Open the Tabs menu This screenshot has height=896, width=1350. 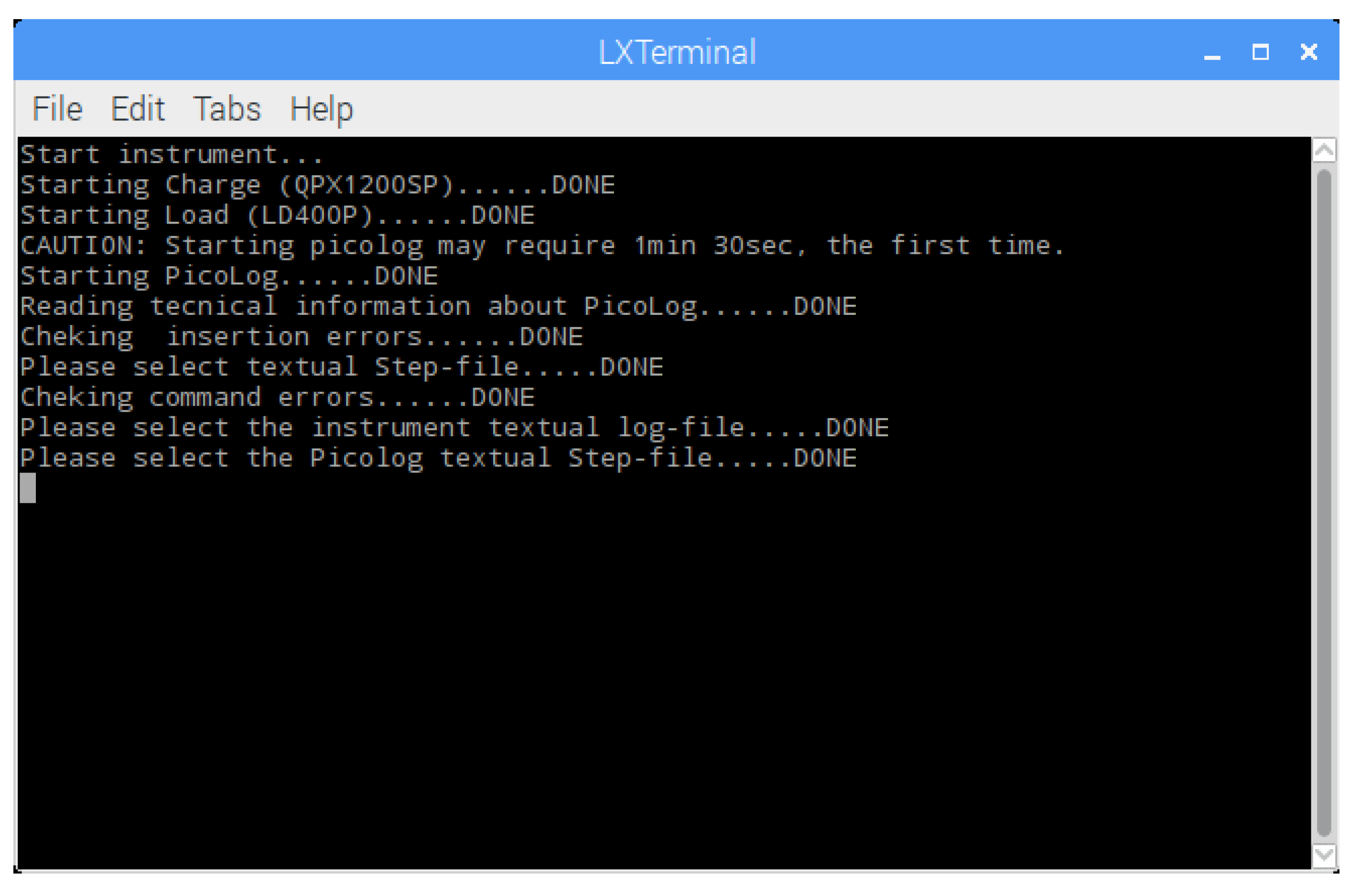point(227,108)
